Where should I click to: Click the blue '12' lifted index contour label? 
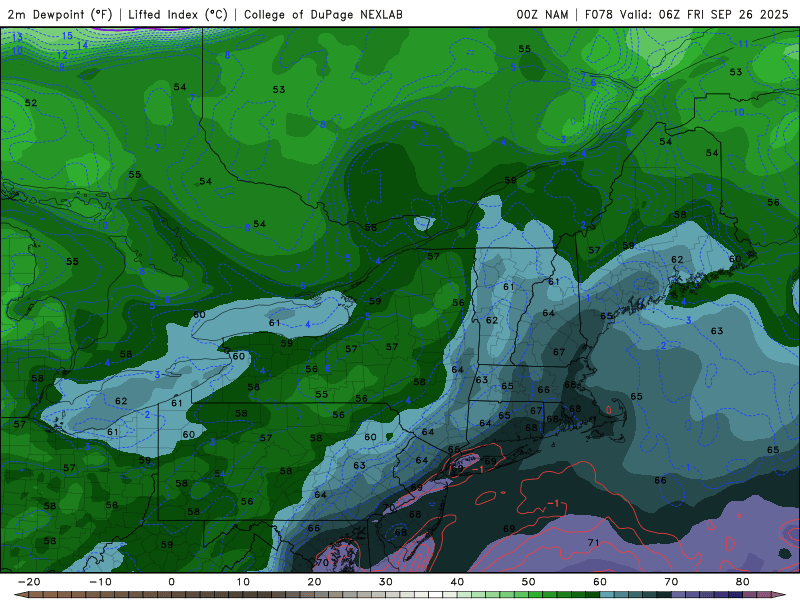pos(62,55)
